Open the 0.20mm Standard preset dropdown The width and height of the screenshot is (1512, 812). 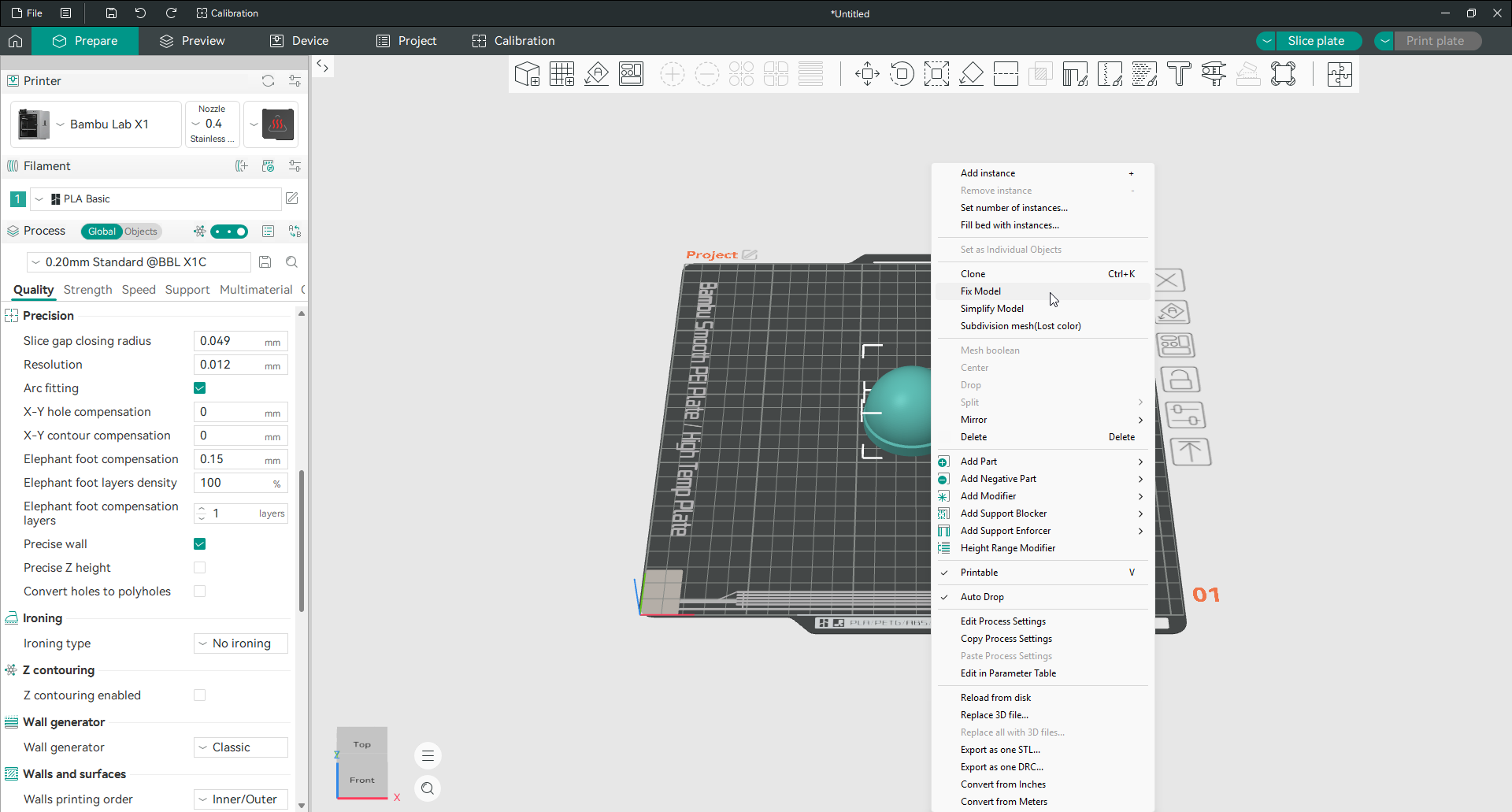tap(139, 262)
